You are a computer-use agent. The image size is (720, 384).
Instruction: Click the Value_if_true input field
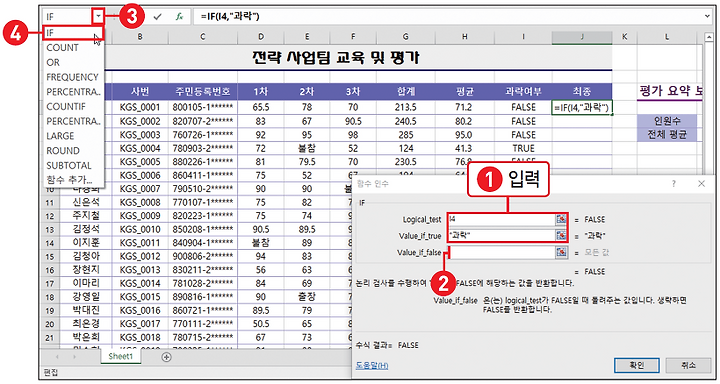501,236
